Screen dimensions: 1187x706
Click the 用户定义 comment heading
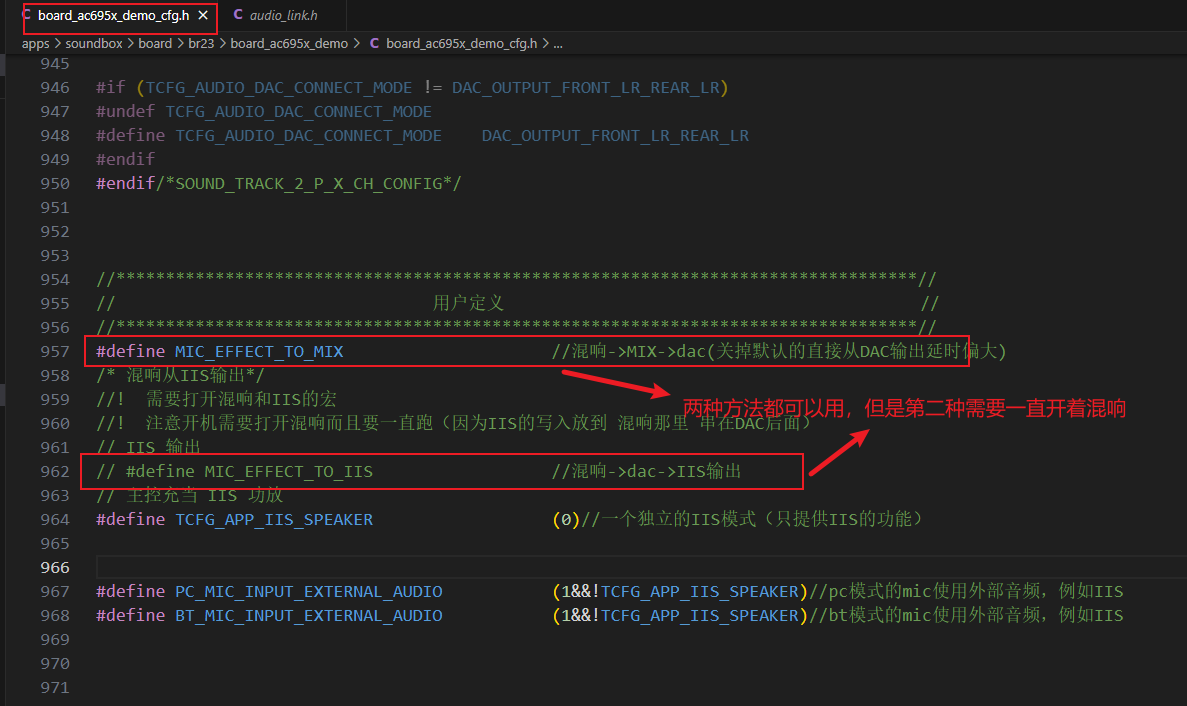pyautogui.click(x=468, y=303)
